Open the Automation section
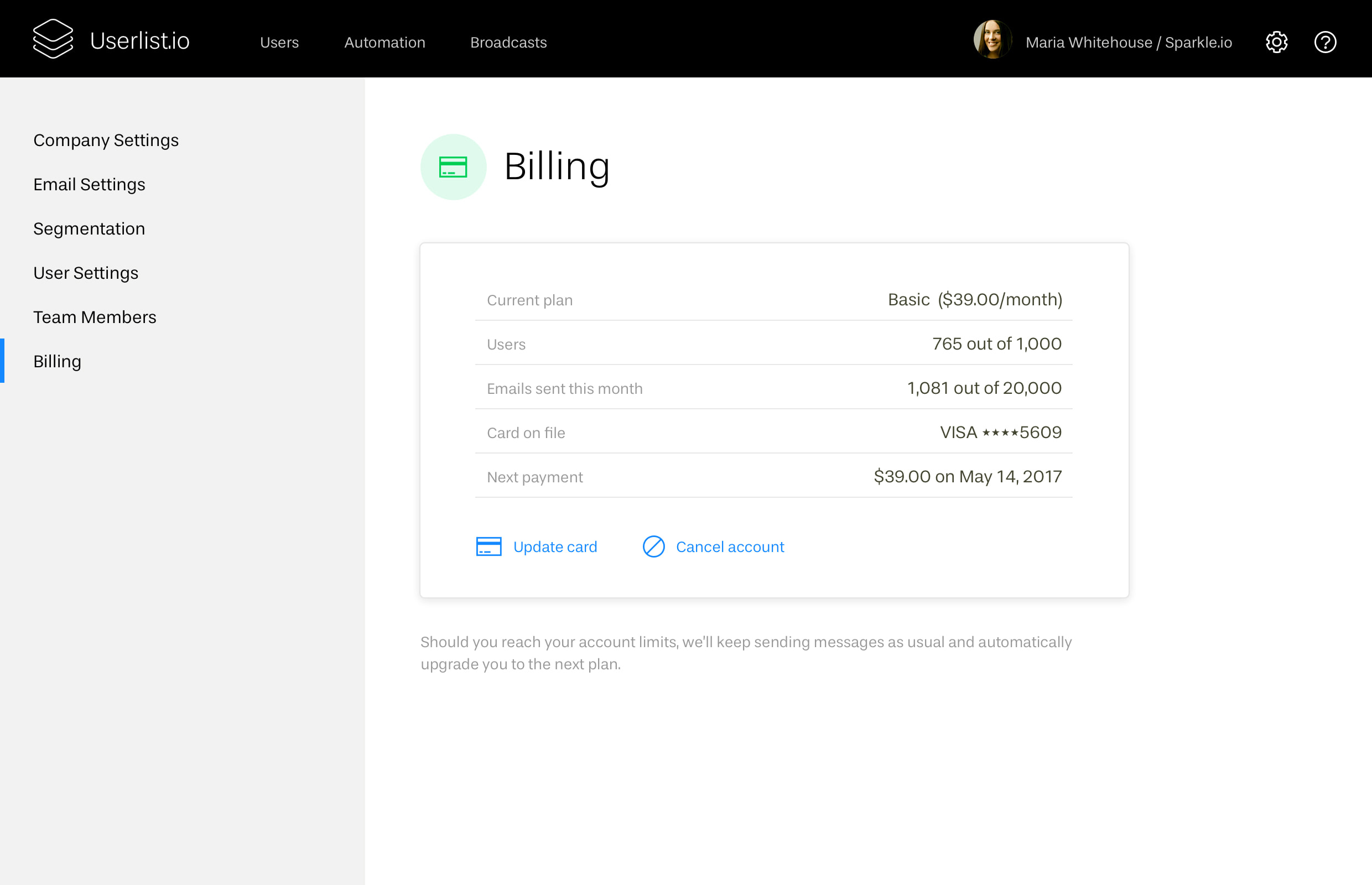This screenshot has height=885, width=1372. pos(384,43)
